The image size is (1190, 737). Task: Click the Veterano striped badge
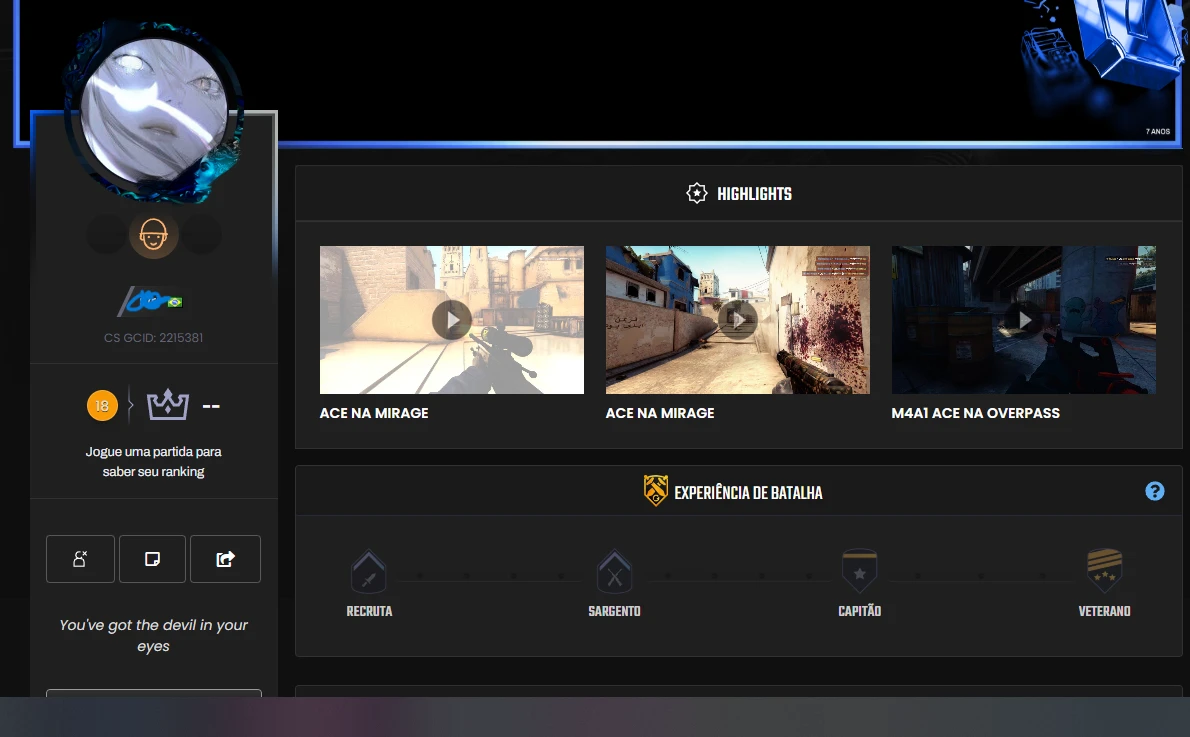coord(1104,571)
